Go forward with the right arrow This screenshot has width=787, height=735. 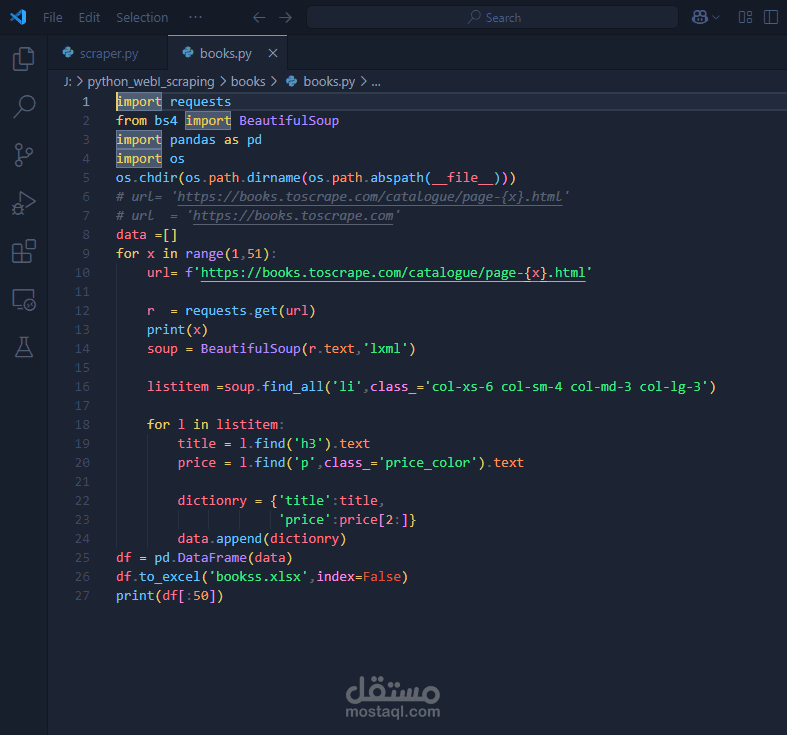pos(285,18)
